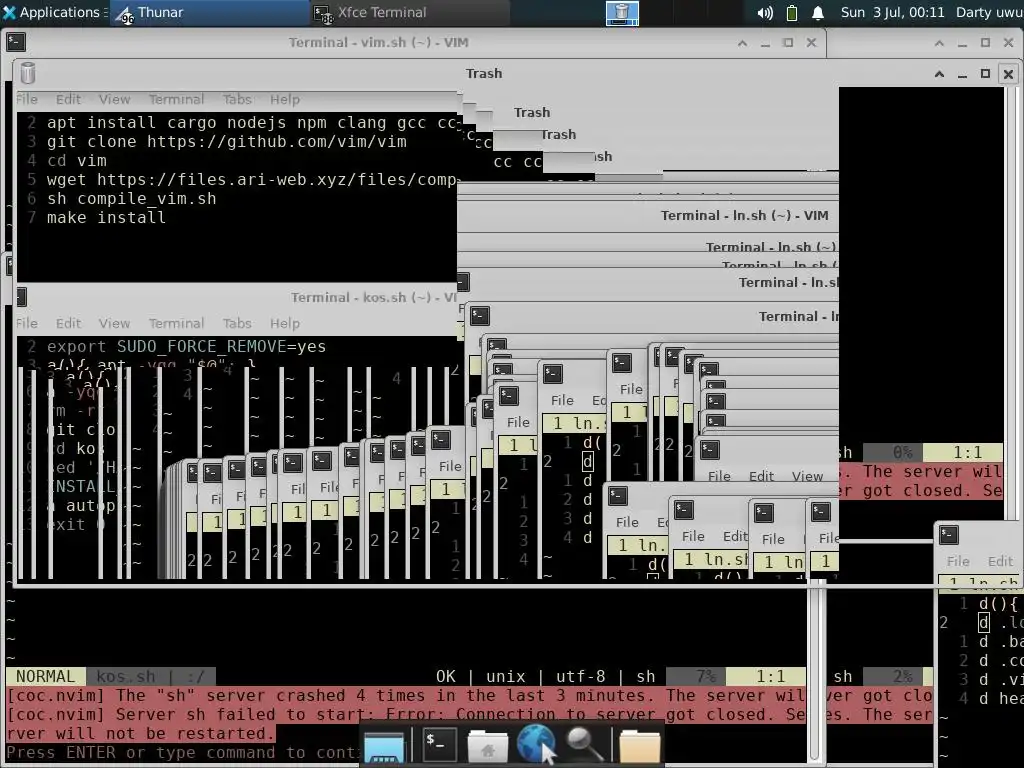Open the Application Finder magnifier in dock
The width and height of the screenshot is (1024, 768).
(584, 744)
